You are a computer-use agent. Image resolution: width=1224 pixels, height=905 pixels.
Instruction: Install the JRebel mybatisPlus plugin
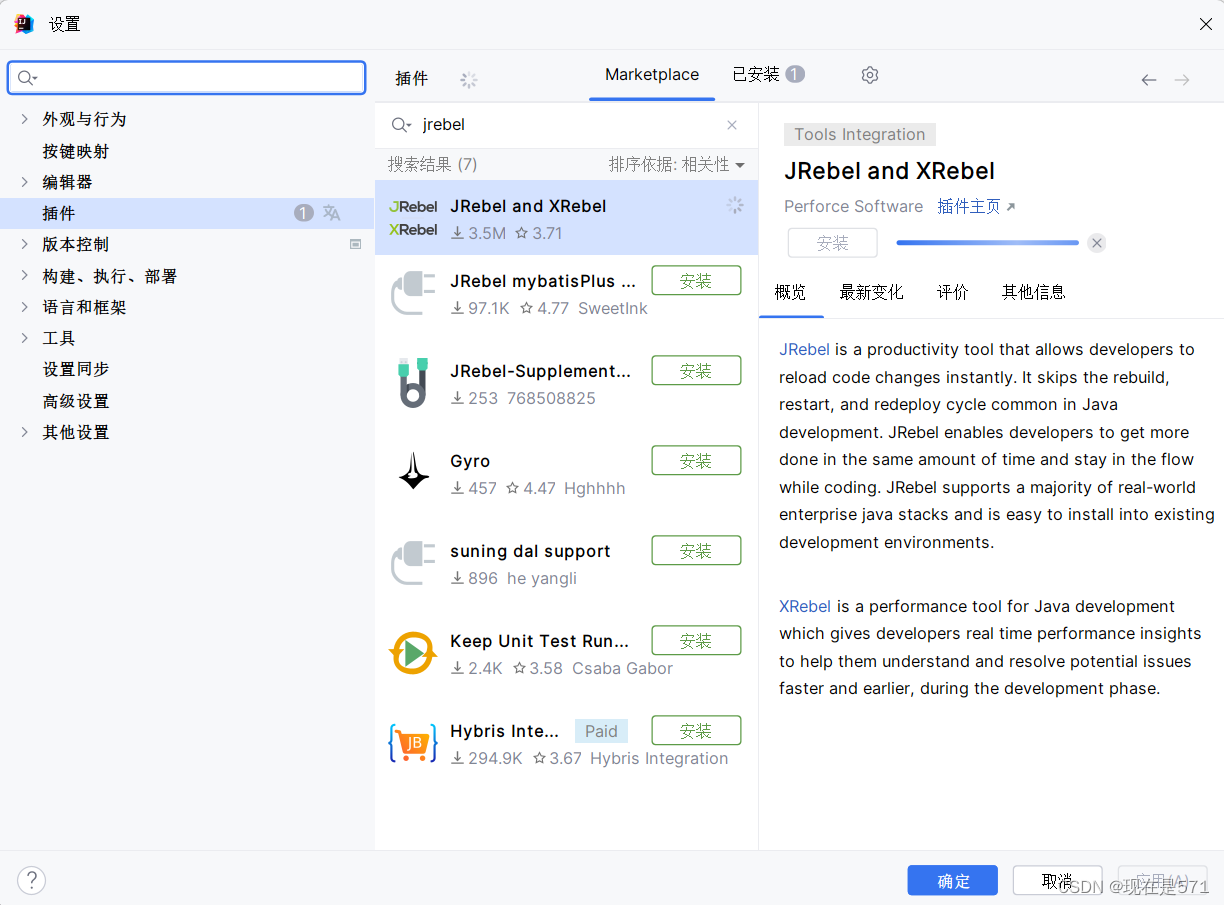coord(696,281)
